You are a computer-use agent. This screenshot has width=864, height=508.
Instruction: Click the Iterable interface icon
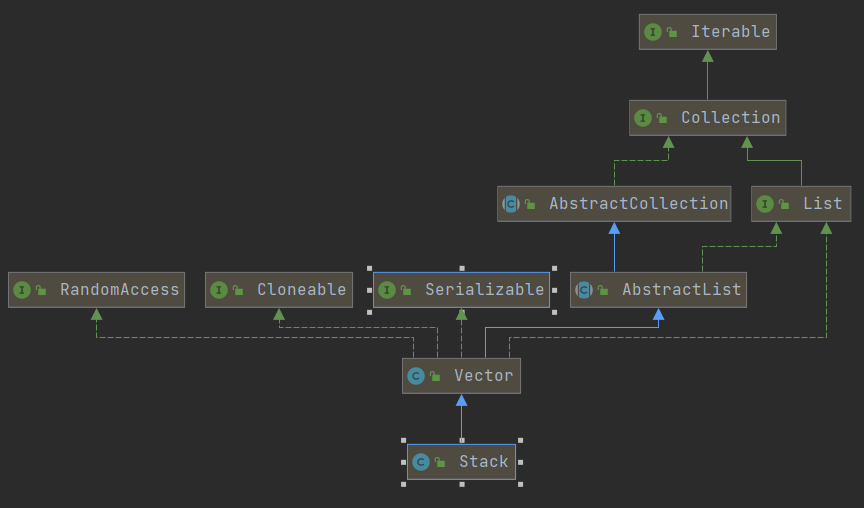tap(653, 32)
